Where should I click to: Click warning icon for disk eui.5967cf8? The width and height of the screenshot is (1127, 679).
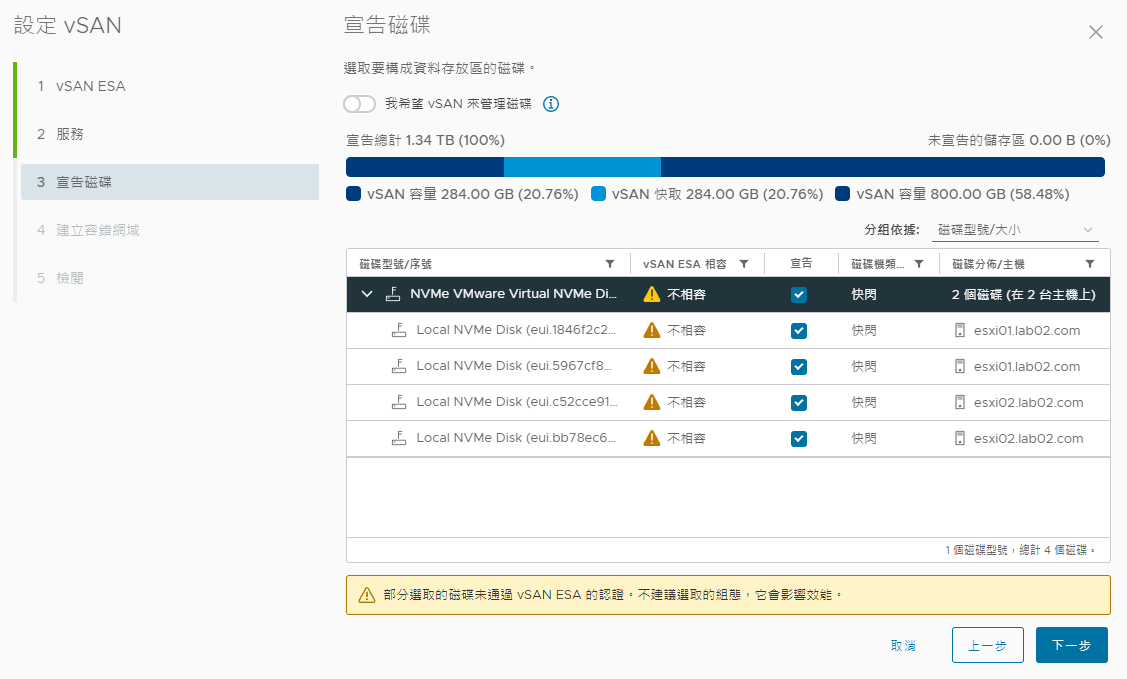[x=652, y=366]
